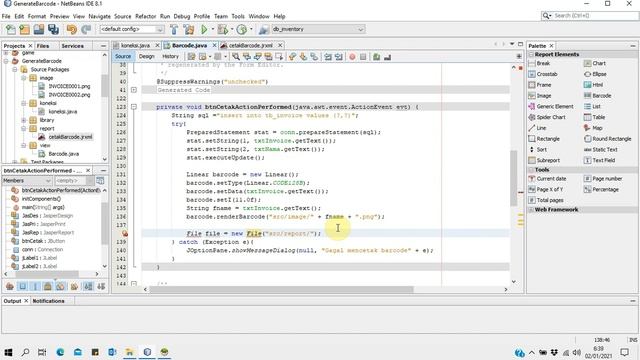Open Microsoft Edge from the taskbar

[60, 352]
